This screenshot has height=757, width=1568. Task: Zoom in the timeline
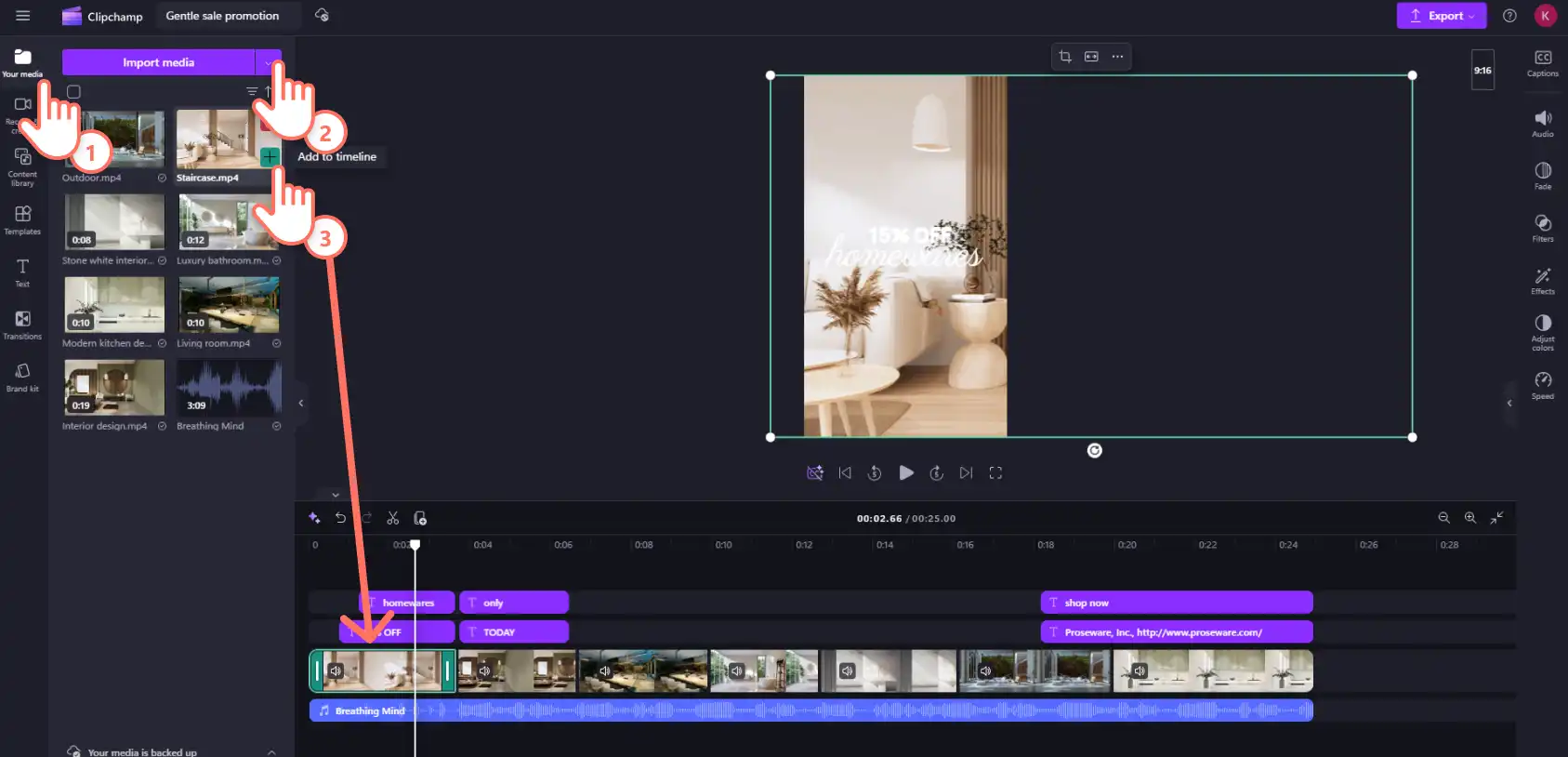coord(1470,518)
